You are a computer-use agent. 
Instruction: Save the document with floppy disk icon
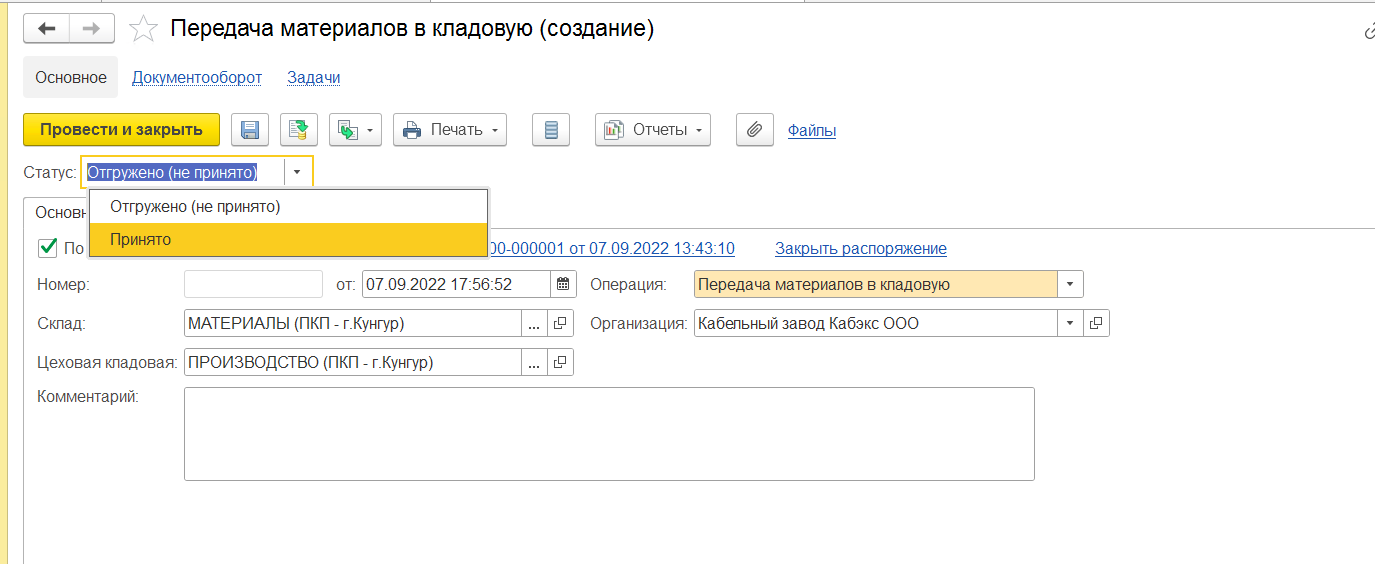click(250, 130)
